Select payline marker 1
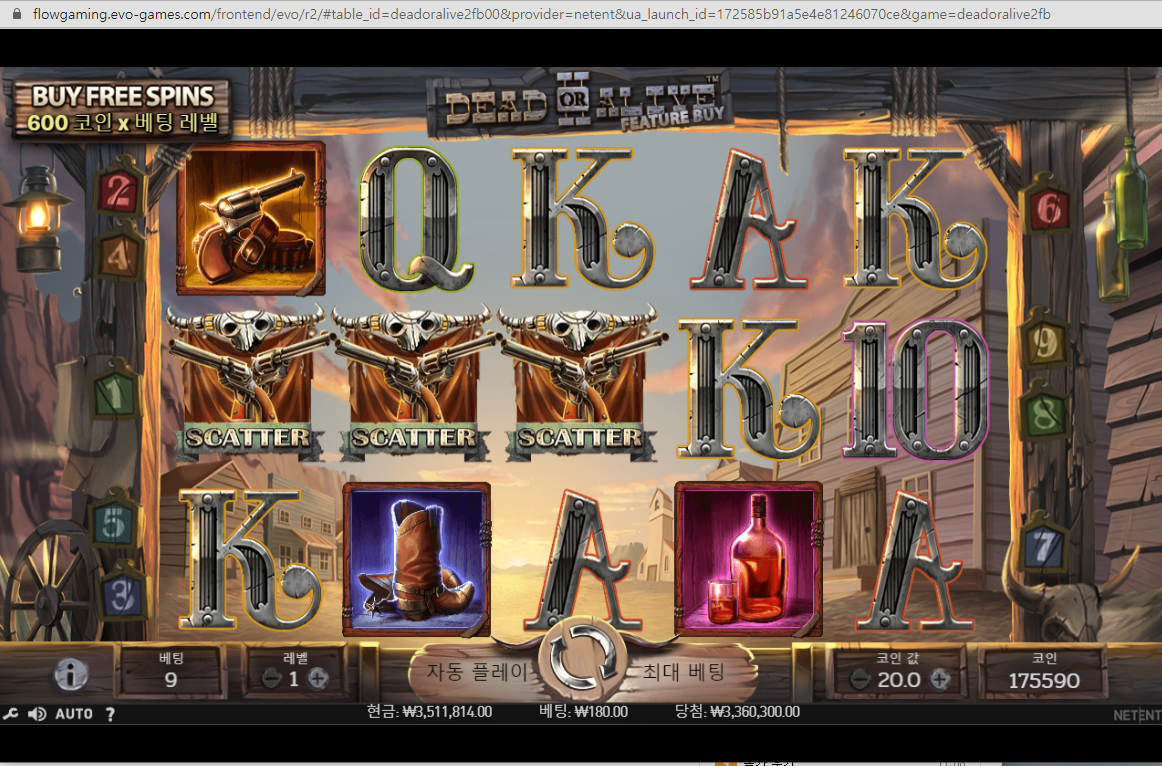 tap(116, 393)
